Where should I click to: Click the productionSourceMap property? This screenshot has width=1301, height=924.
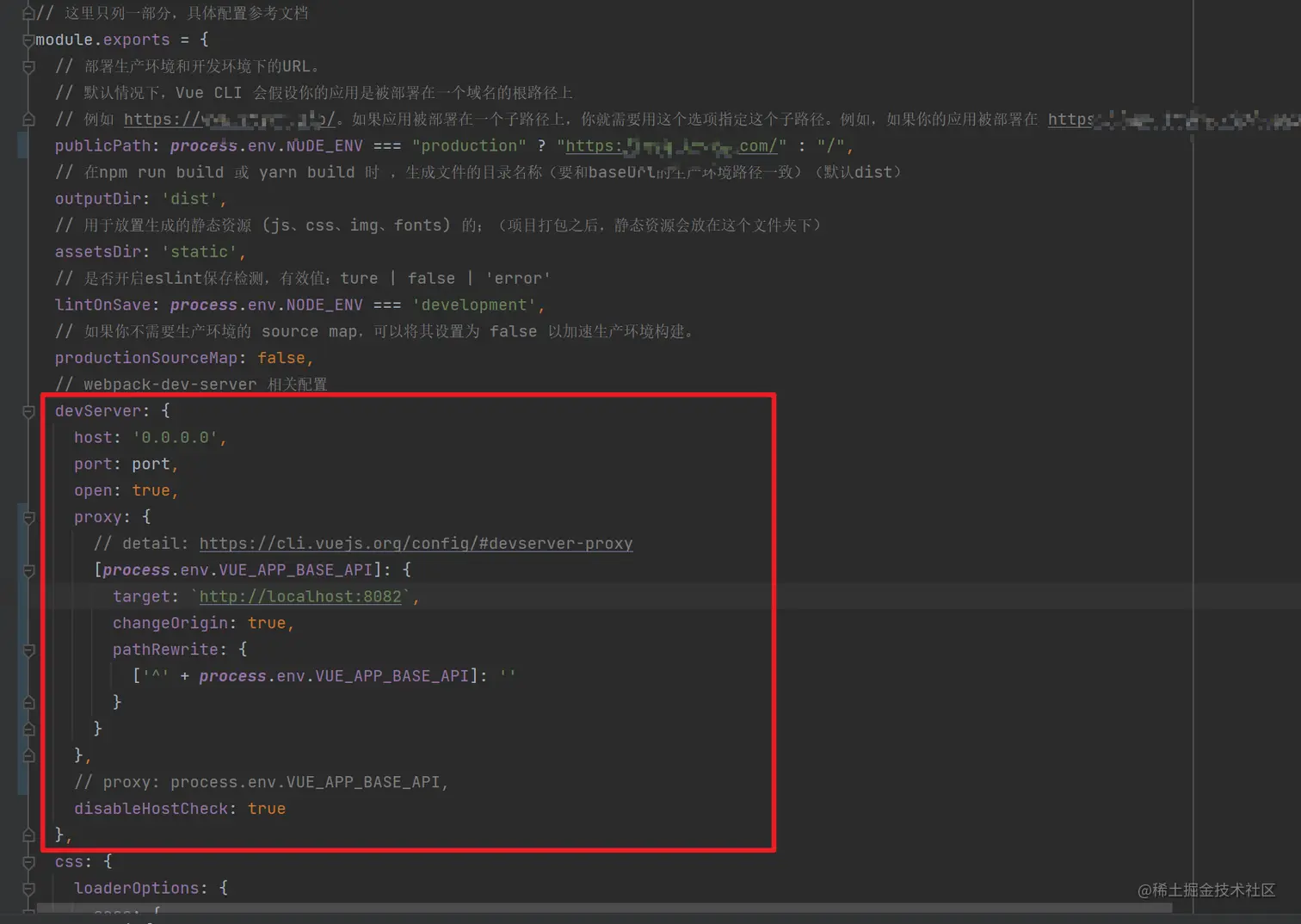(x=146, y=358)
